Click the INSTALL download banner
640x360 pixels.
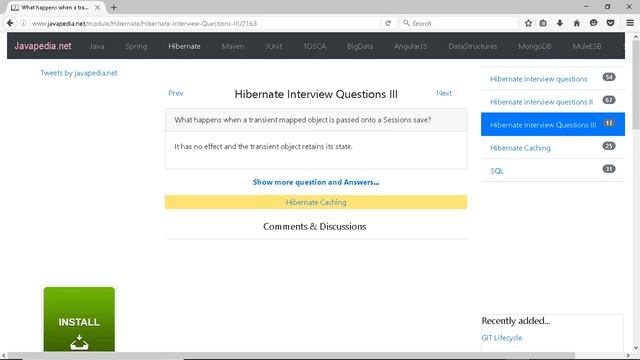coord(79,319)
